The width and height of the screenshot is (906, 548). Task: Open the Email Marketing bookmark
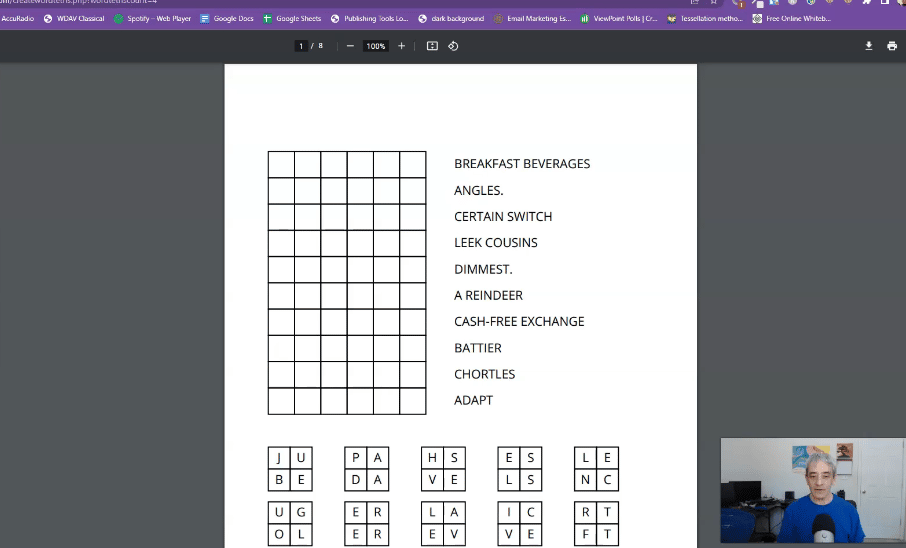[533, 18]
